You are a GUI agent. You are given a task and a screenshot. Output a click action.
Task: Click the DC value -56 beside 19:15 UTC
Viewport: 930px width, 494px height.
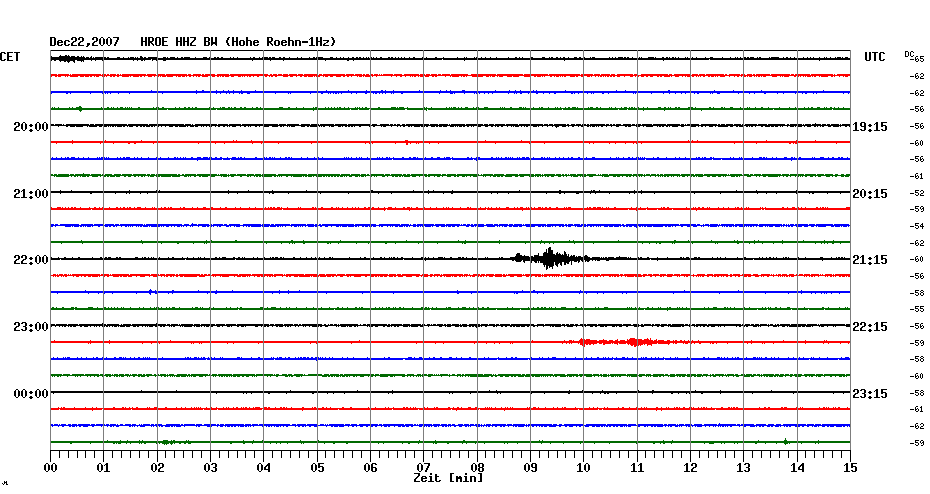pyautogui.click(x=917, y=126)
